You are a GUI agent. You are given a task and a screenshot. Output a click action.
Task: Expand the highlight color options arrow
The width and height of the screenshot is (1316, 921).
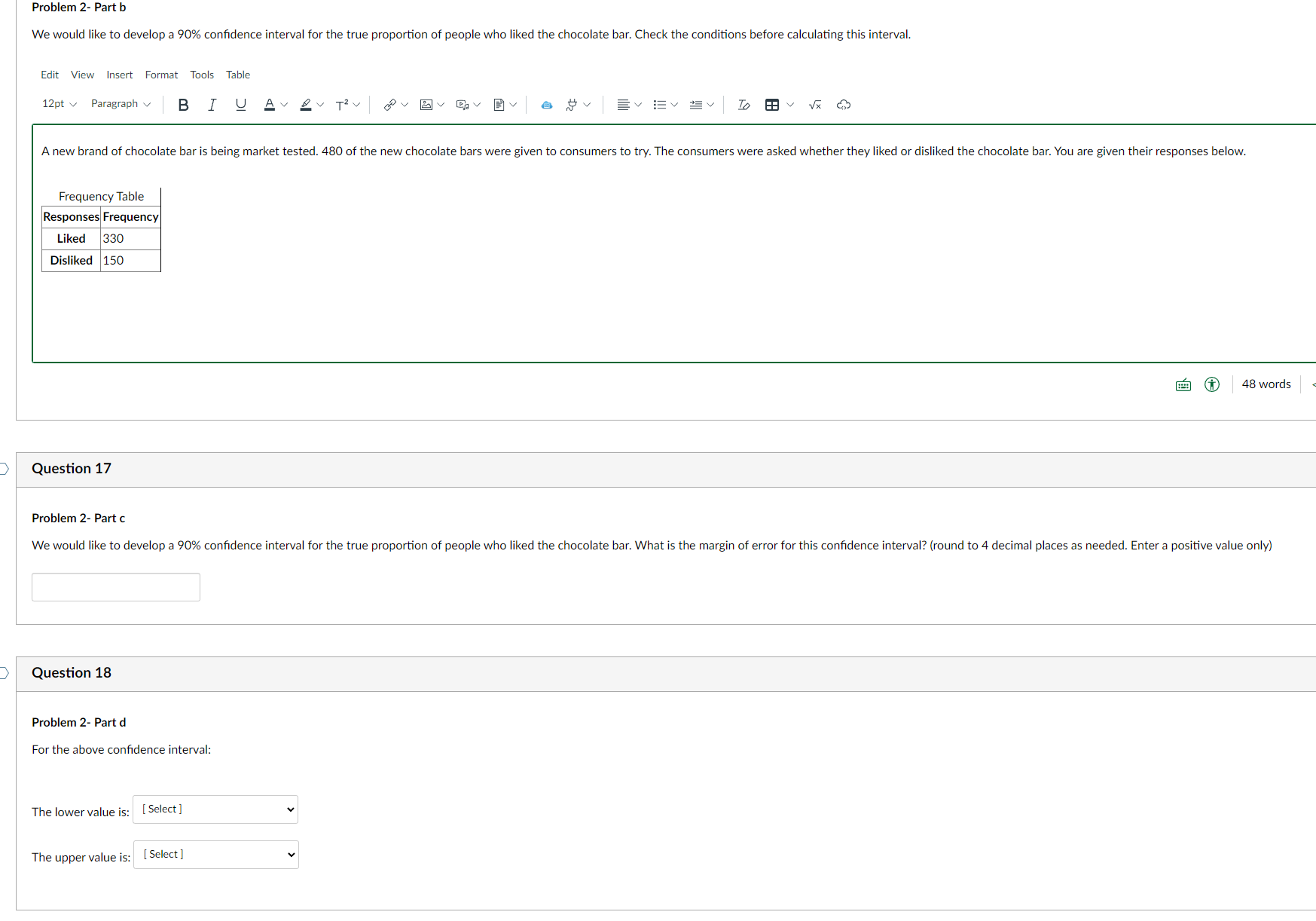point(320,105)
